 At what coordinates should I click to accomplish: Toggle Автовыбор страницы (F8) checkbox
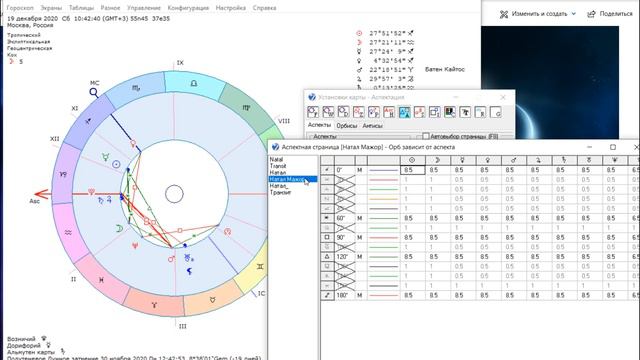(426, 136)
